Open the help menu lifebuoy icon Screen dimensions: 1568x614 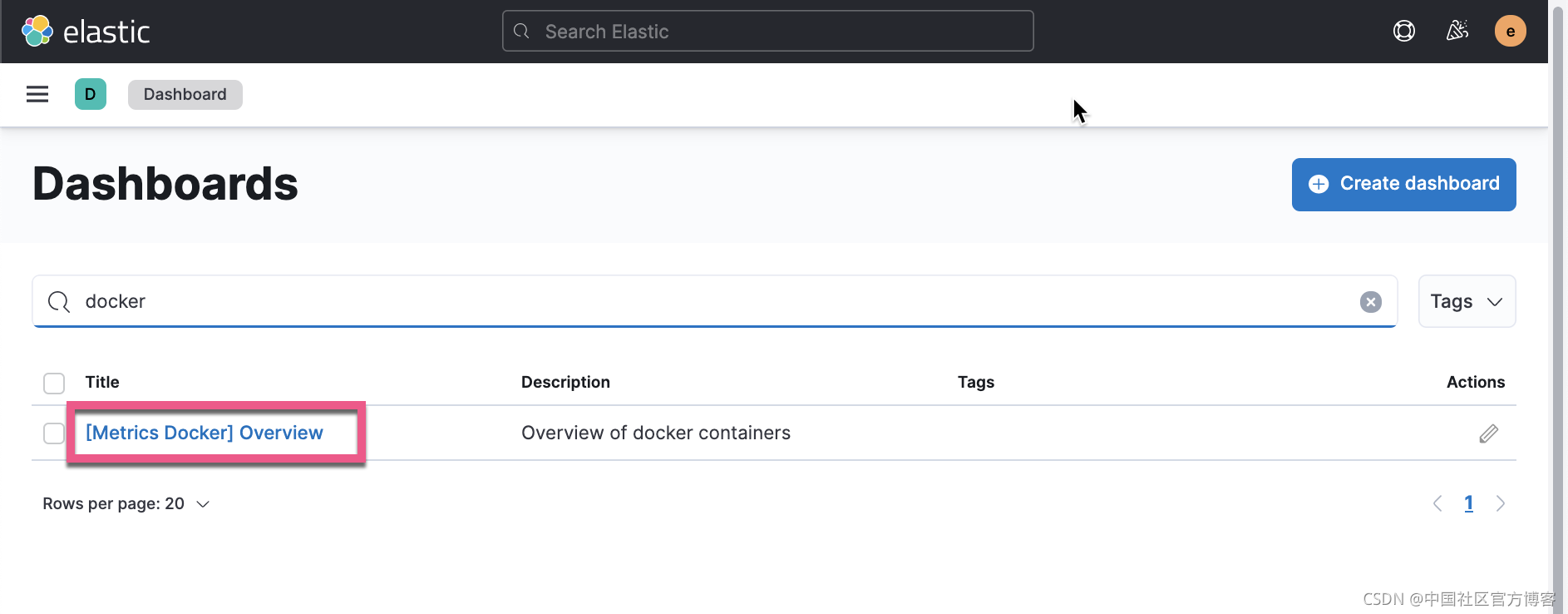[x=1404, y=32]
